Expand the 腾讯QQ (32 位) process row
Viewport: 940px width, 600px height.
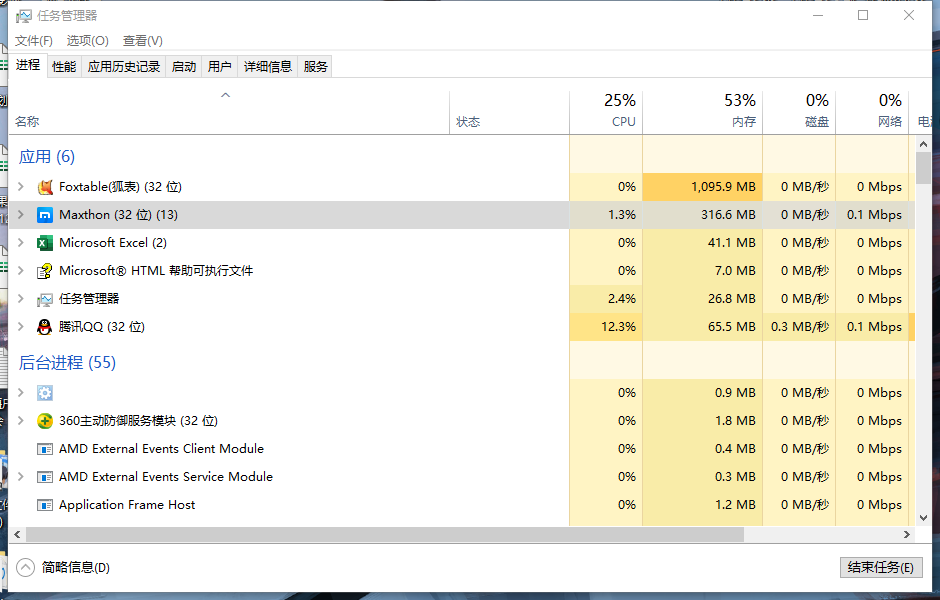(x=21, y=327)
